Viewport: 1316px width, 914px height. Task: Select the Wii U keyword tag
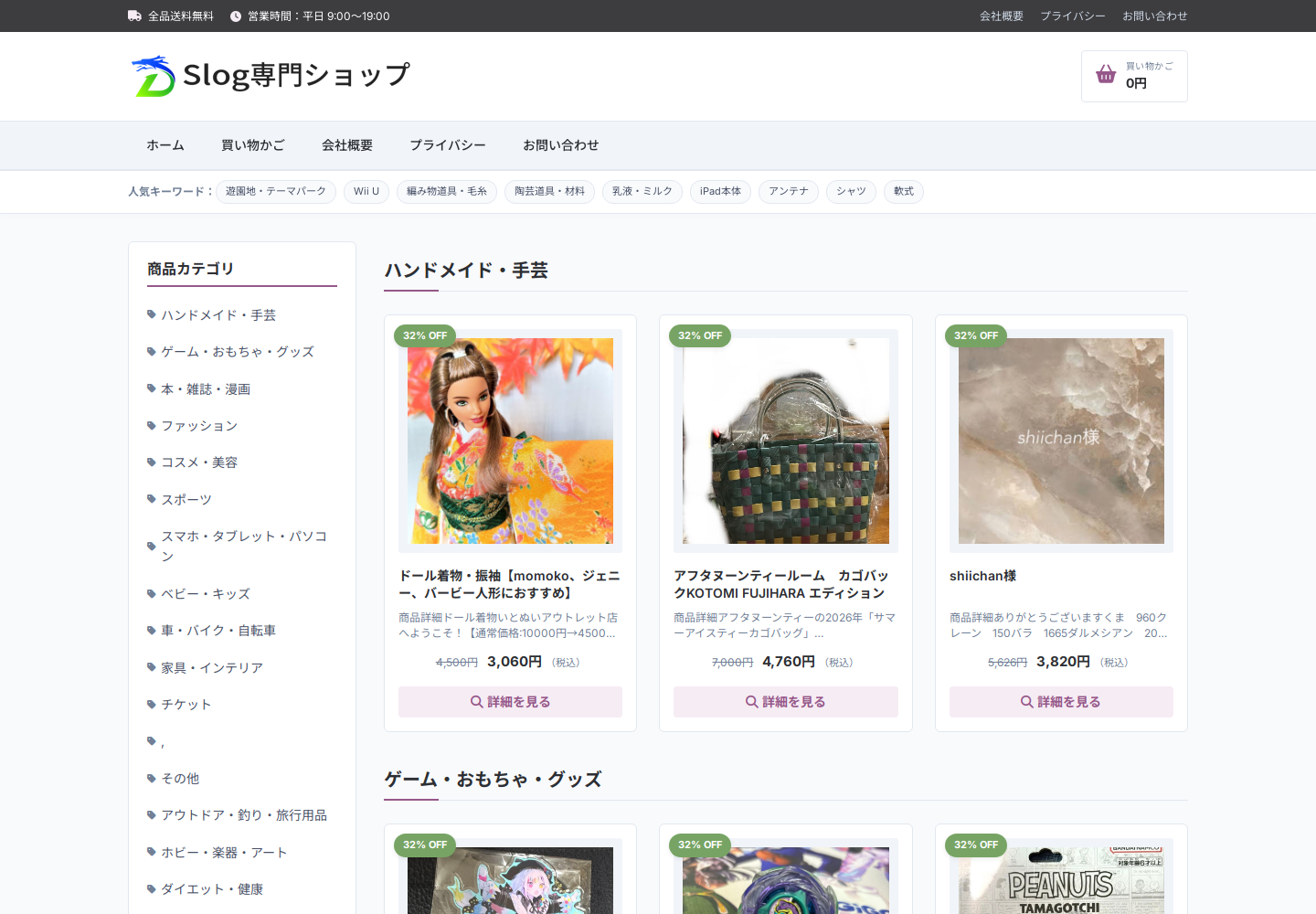(366, 191)
